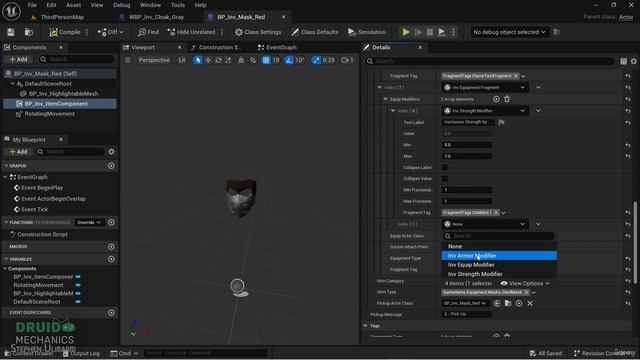Select RotatingMovement in the Components tree
640x360 pixels.
(x=49, y=114)
